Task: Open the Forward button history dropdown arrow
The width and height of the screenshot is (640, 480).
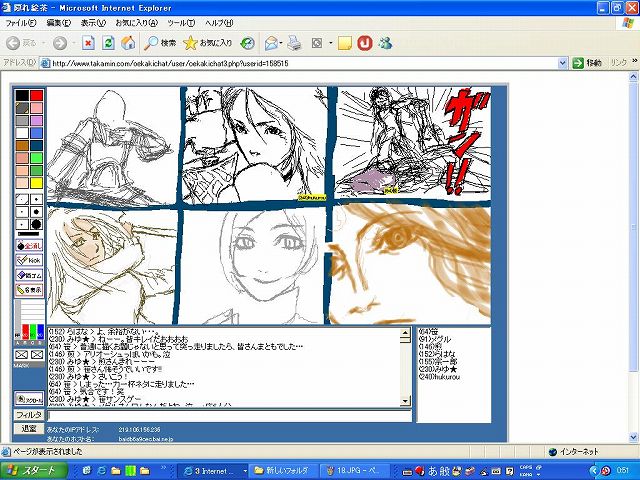Action: 73,43
